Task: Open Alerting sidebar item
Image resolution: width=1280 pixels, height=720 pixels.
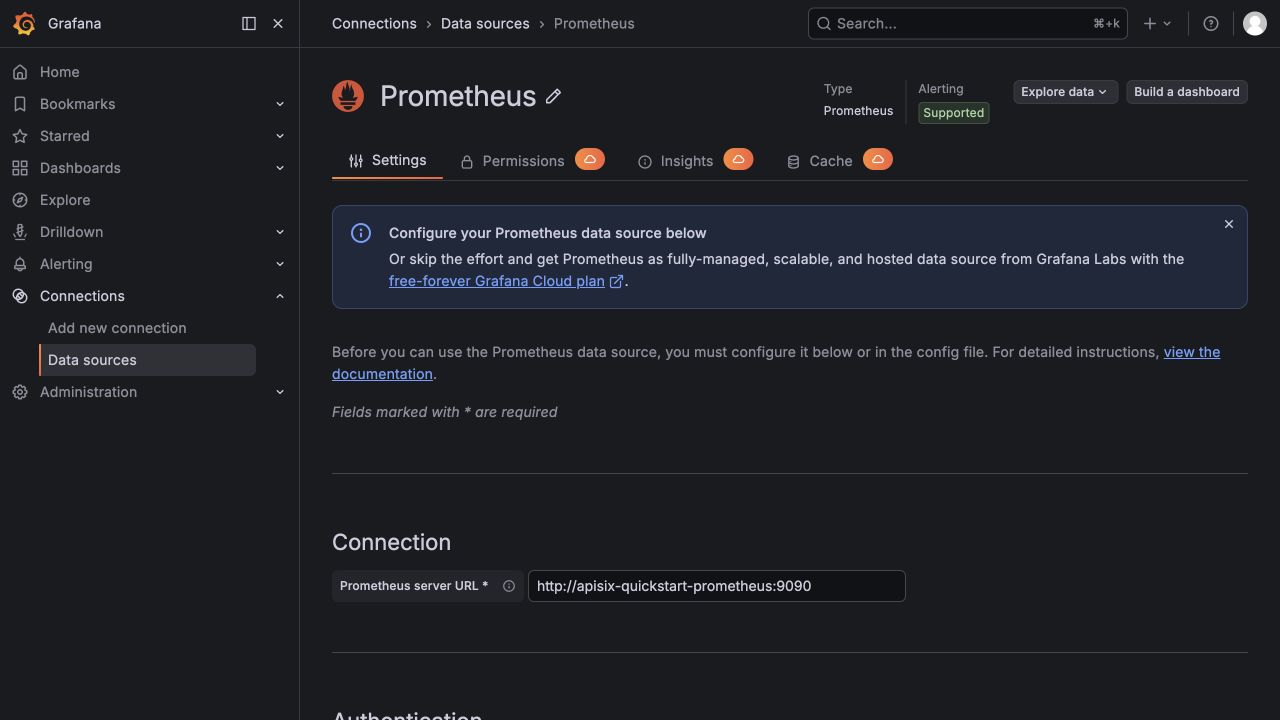Action: tap(66, 264)
